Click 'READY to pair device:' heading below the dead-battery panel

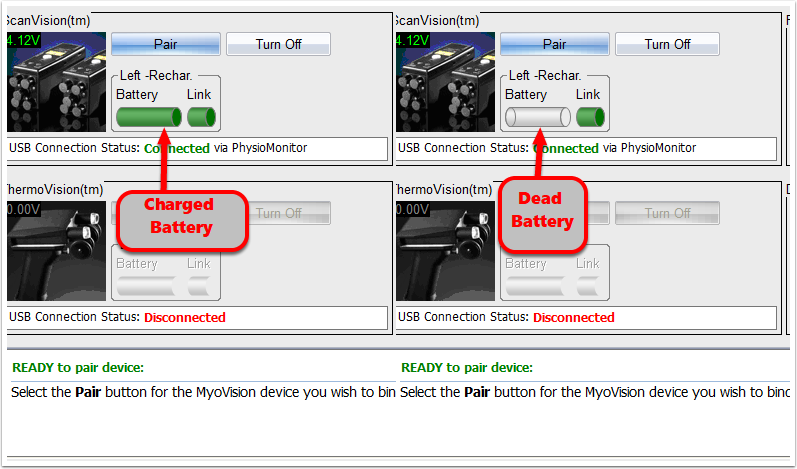tap(467, 367)
